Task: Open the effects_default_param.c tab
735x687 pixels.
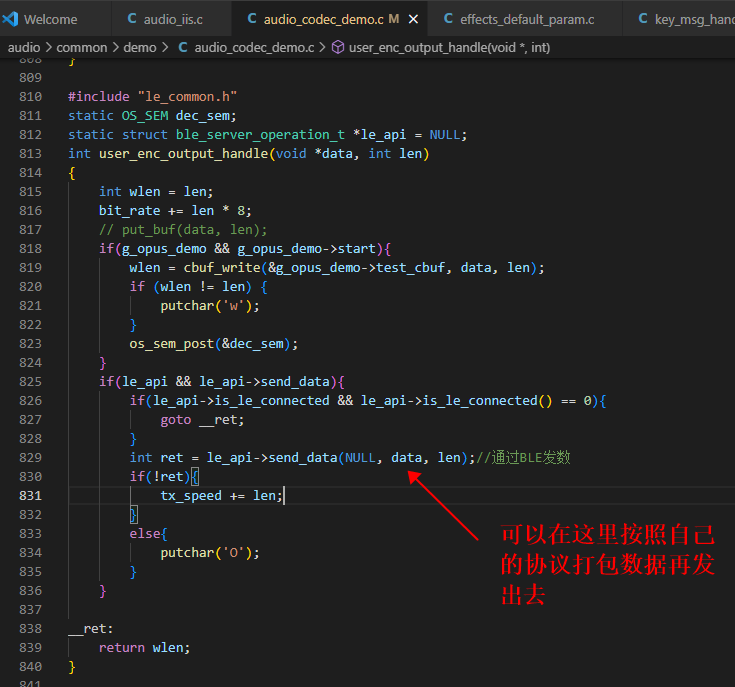Action: point(527,19)
